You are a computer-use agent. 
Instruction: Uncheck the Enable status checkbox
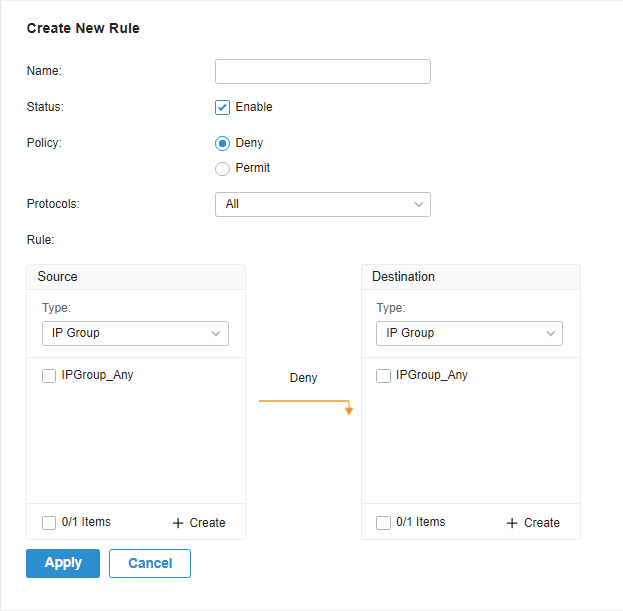click(222, 107)
